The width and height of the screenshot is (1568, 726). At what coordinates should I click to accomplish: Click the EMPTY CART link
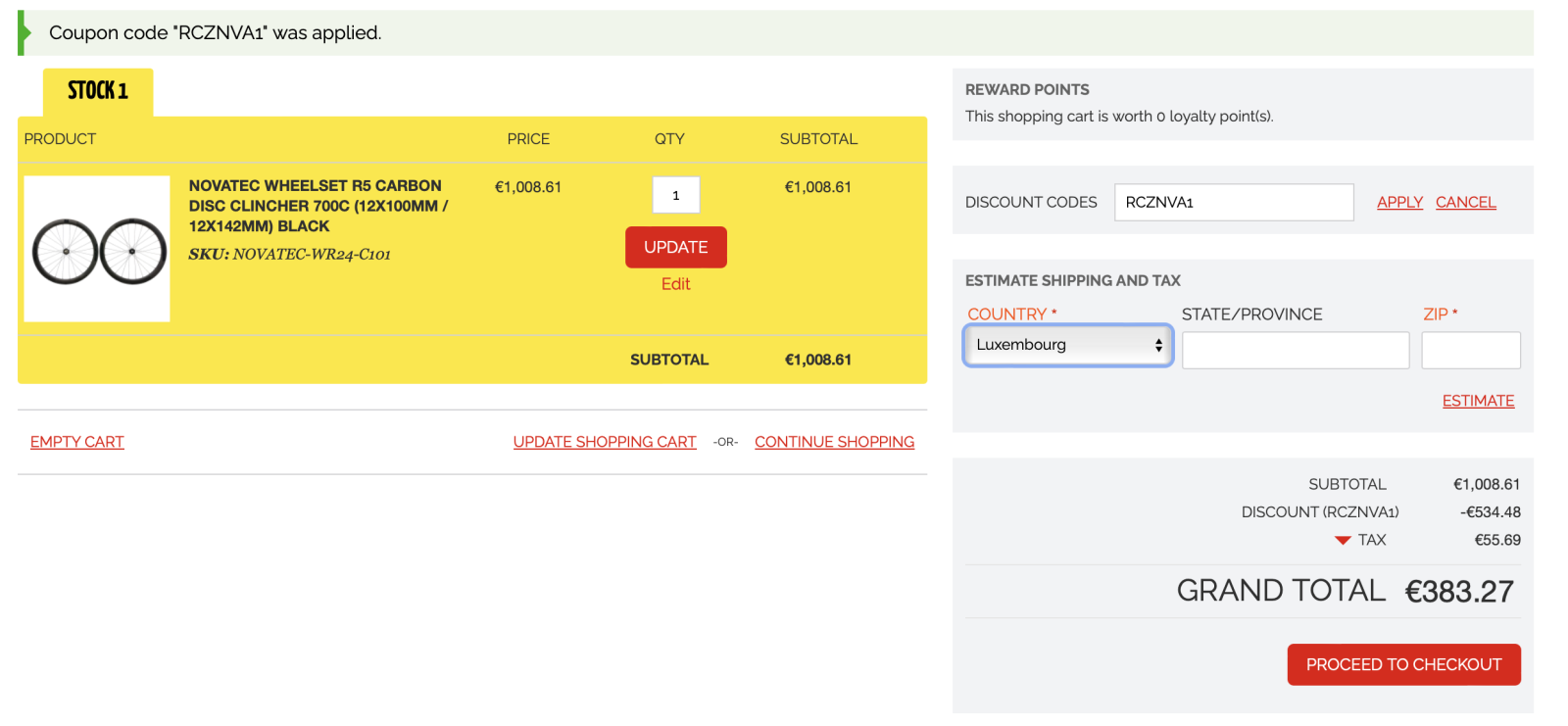(x=77, y=442)
